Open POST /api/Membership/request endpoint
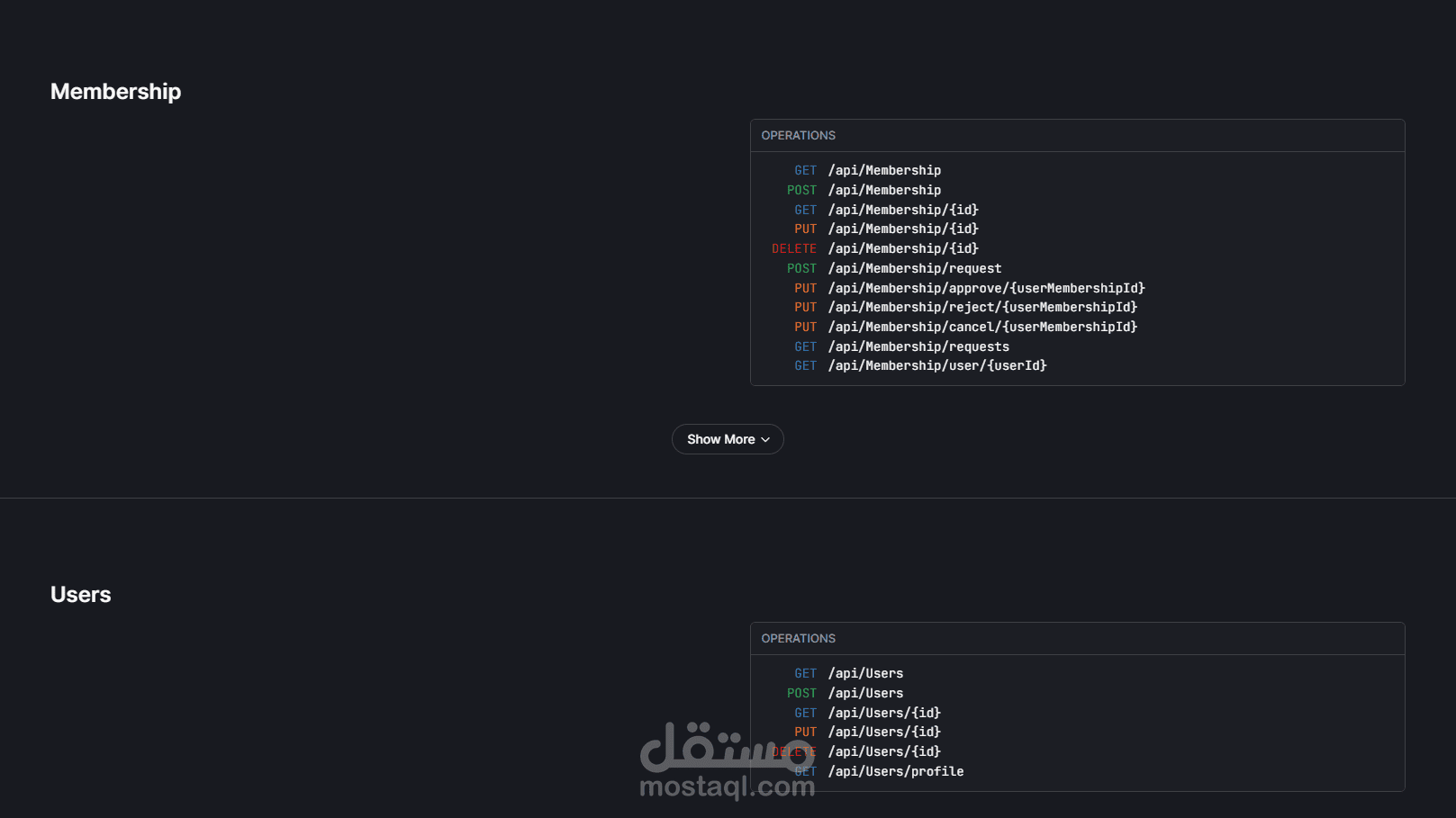 click(894, 268)
